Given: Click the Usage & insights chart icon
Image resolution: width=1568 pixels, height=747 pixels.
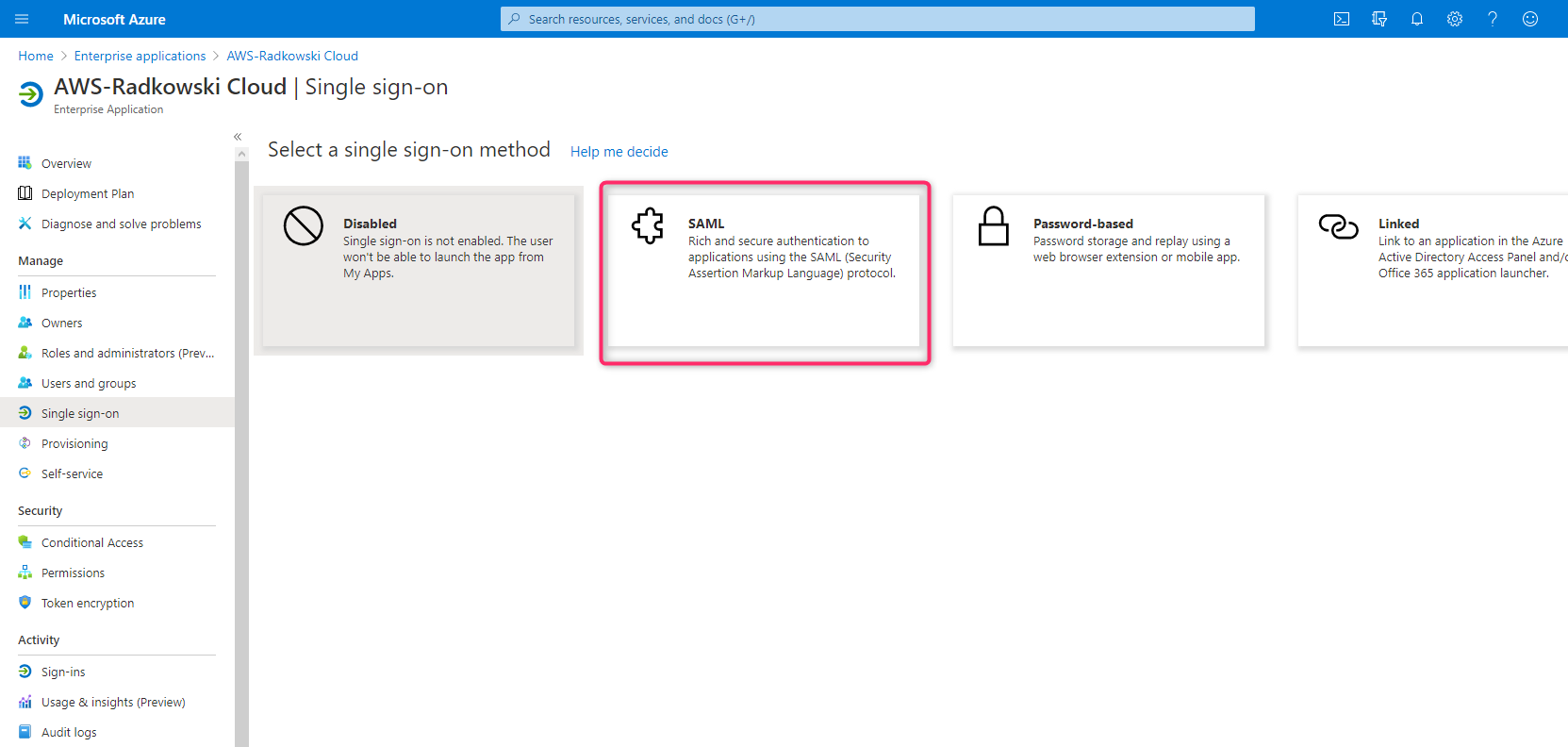Looking at the screenshot, I should (25, 702).
